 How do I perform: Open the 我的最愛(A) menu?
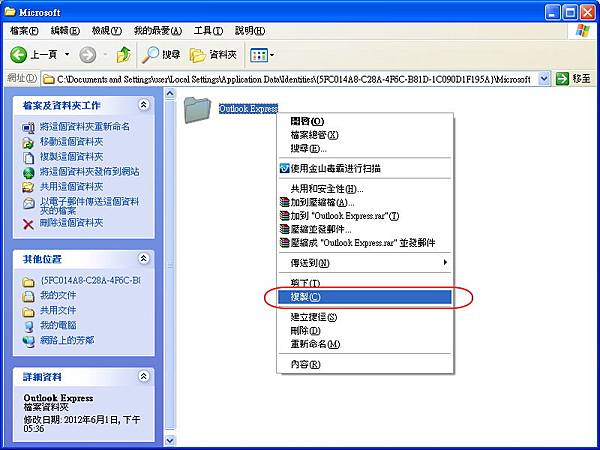158,31
